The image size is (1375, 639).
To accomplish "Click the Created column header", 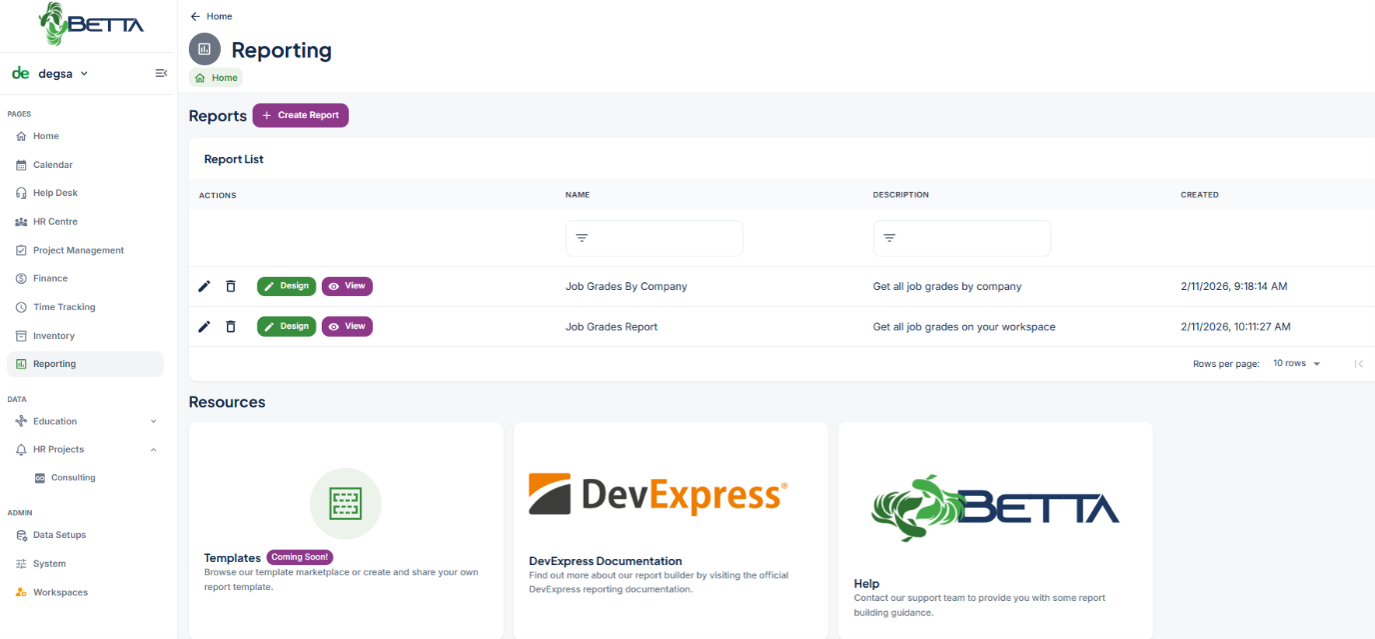I will pos(1200,195).
